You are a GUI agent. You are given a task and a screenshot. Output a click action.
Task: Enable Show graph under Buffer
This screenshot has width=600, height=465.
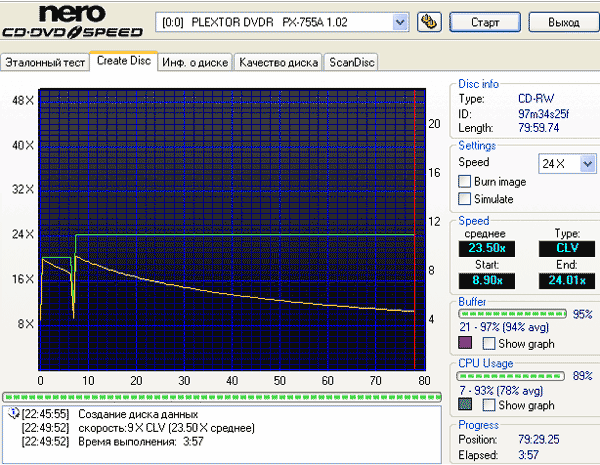(489, 343)
